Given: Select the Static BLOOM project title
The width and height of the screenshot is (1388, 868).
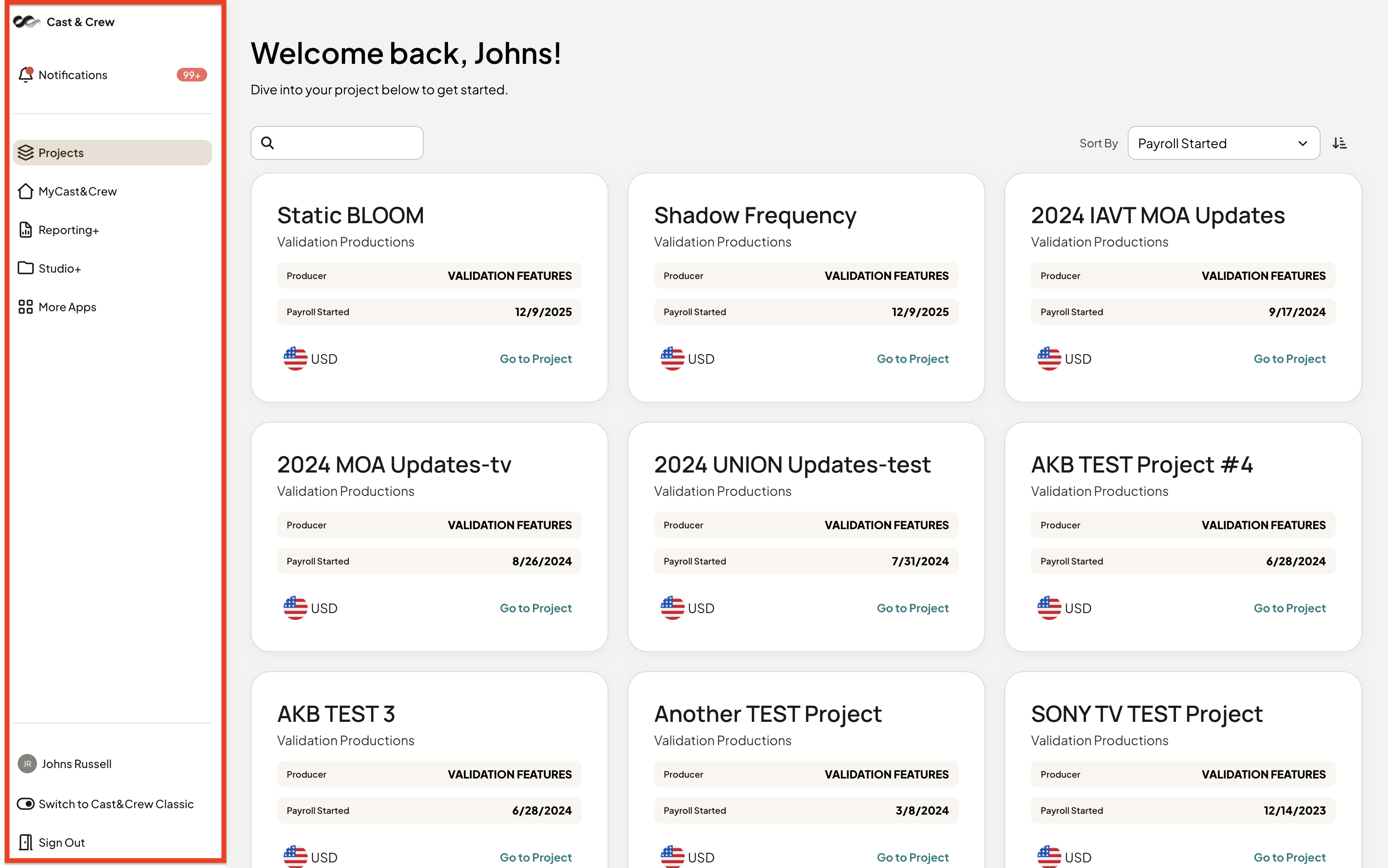Looking at the screenshot, I should coord(350,215).
